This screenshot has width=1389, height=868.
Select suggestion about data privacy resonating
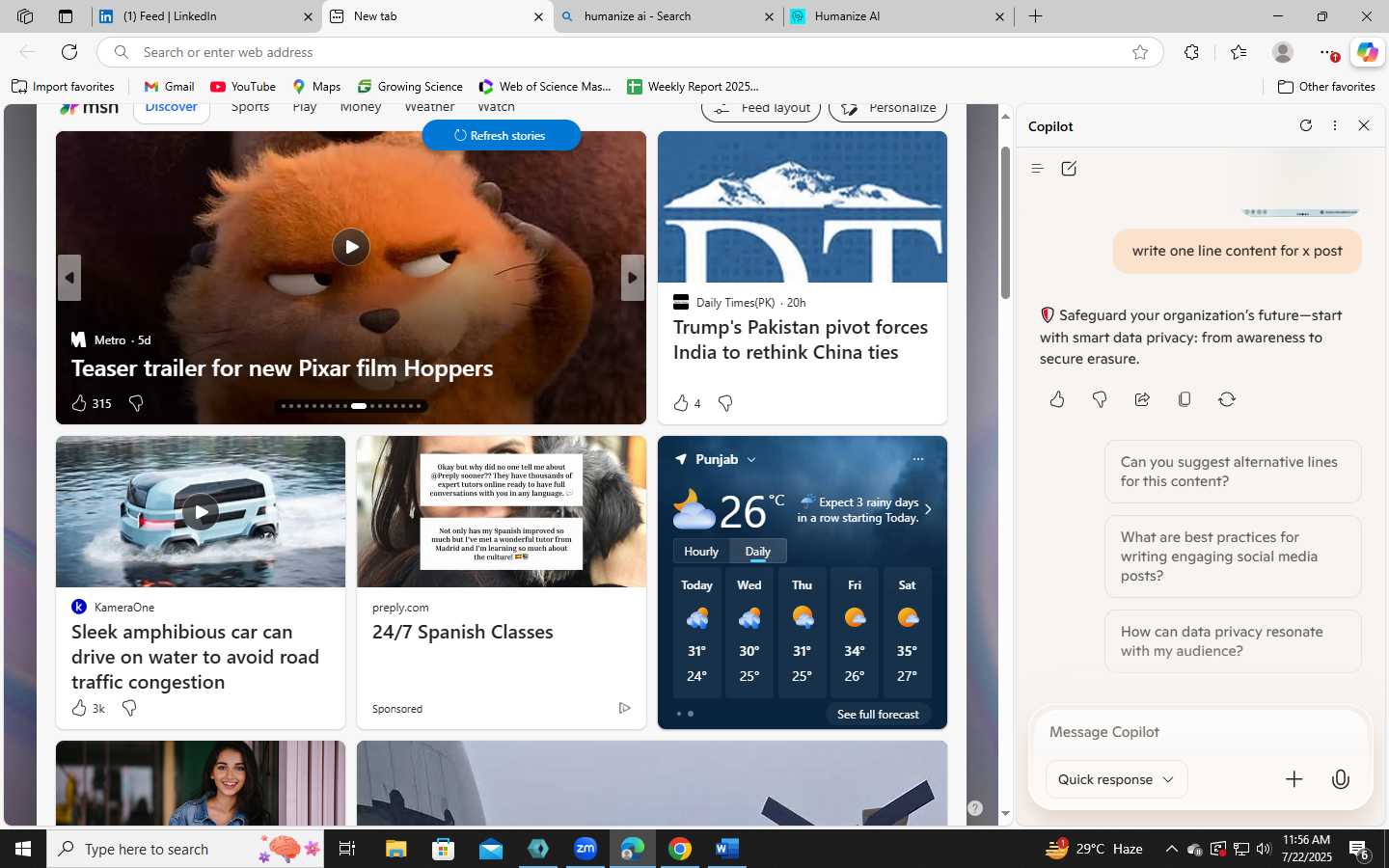(x=1233, y=641)
